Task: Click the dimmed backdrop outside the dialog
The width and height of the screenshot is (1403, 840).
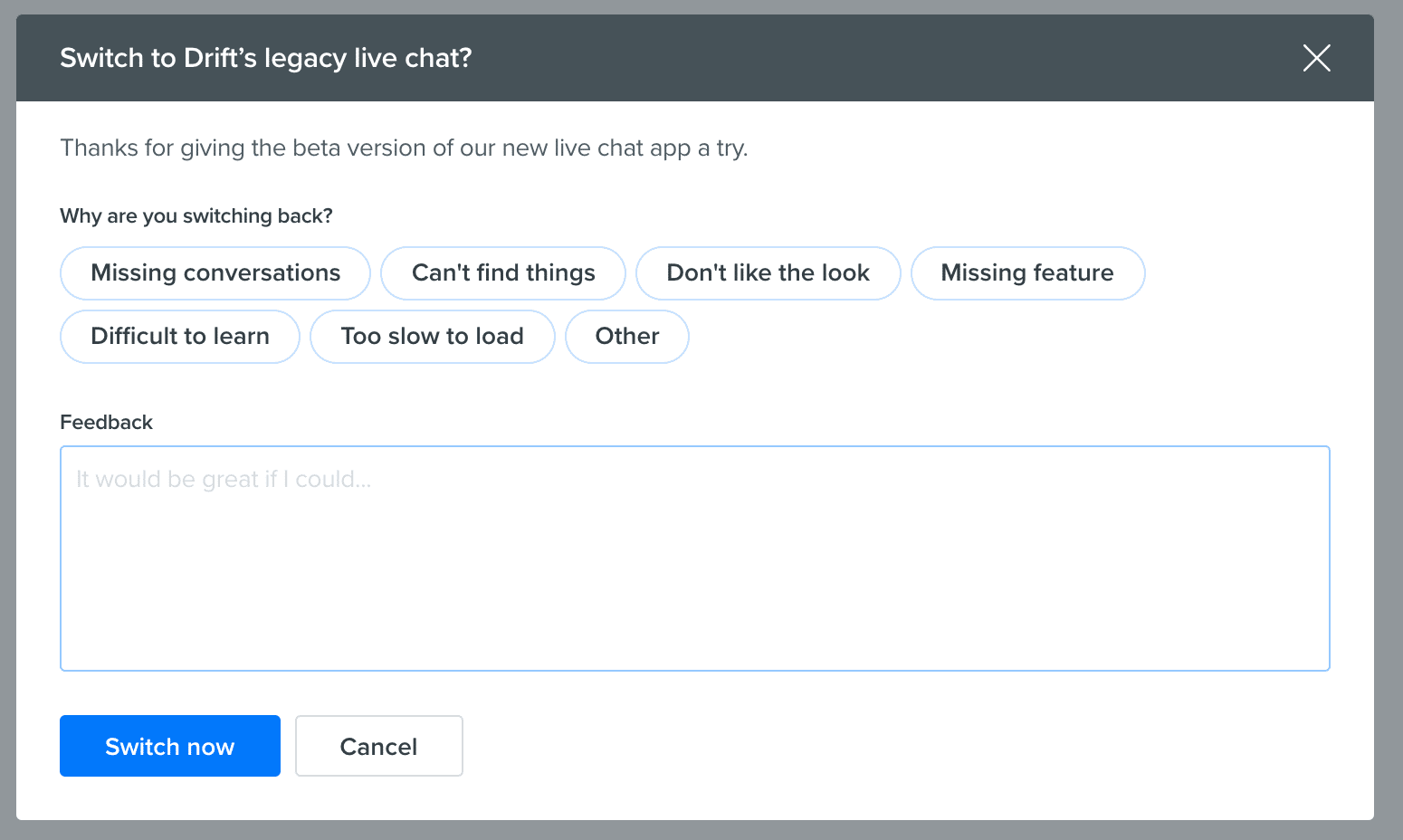Action: click(1389, 453)
